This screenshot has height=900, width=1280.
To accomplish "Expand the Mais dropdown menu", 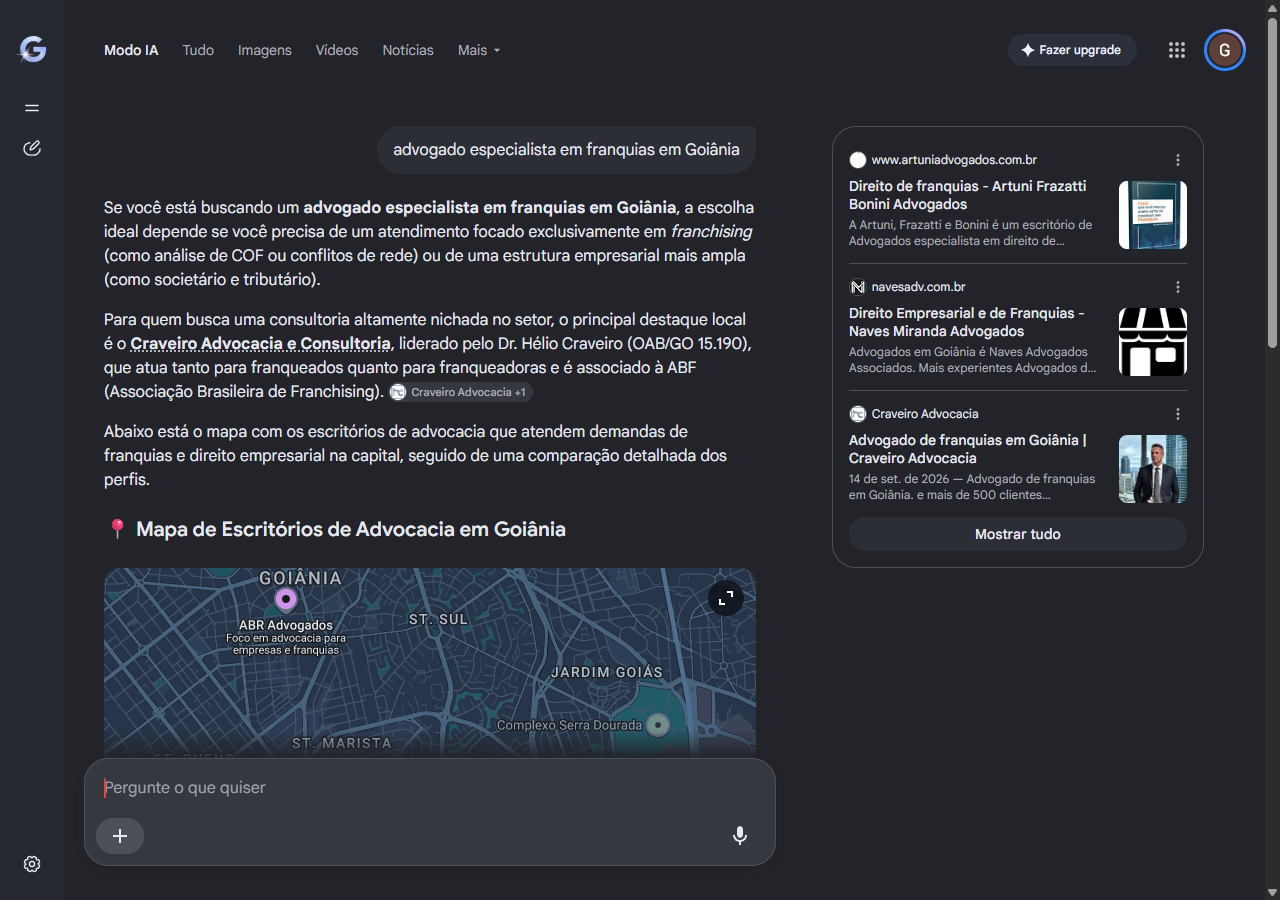I will click(479, 50).
